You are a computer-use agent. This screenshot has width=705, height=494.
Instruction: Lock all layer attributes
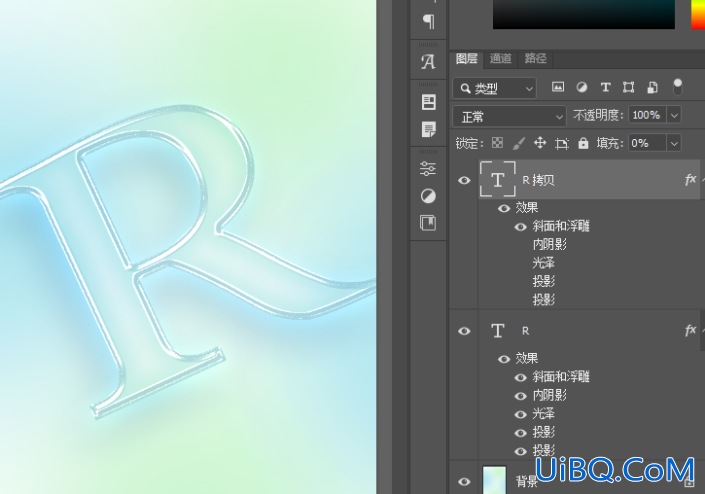[x=583, y=143]
